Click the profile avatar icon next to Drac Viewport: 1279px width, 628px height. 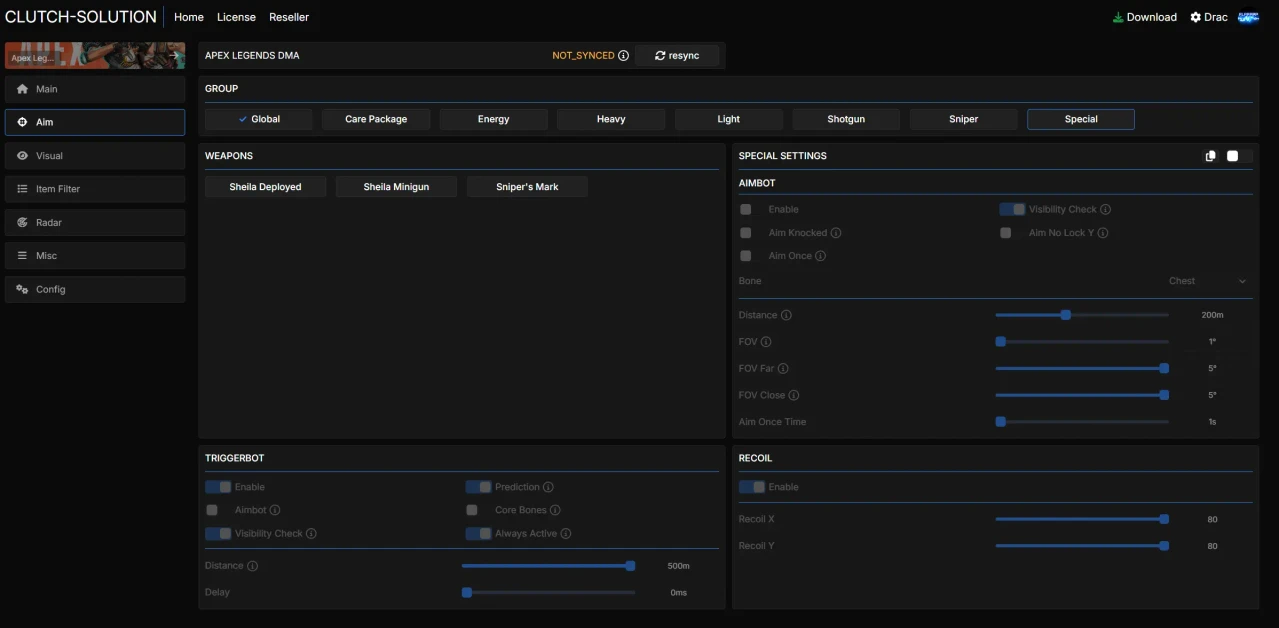(1247, 17)
